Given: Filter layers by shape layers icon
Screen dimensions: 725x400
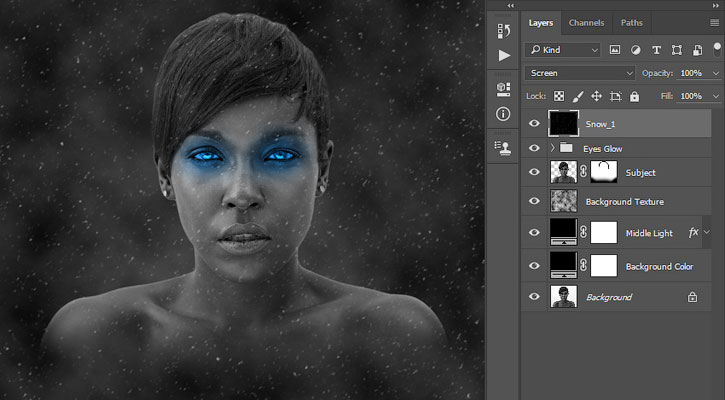Looking at the screenshot, I should [x=676, y=50].
